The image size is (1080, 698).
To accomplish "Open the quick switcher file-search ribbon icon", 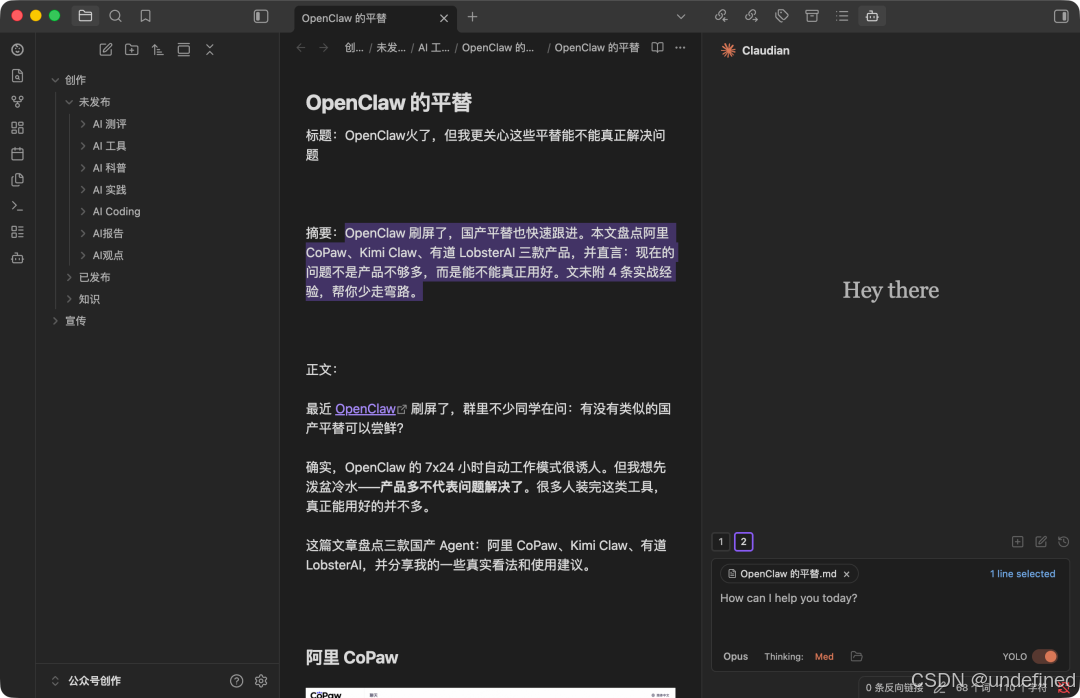I will [18, 76].
